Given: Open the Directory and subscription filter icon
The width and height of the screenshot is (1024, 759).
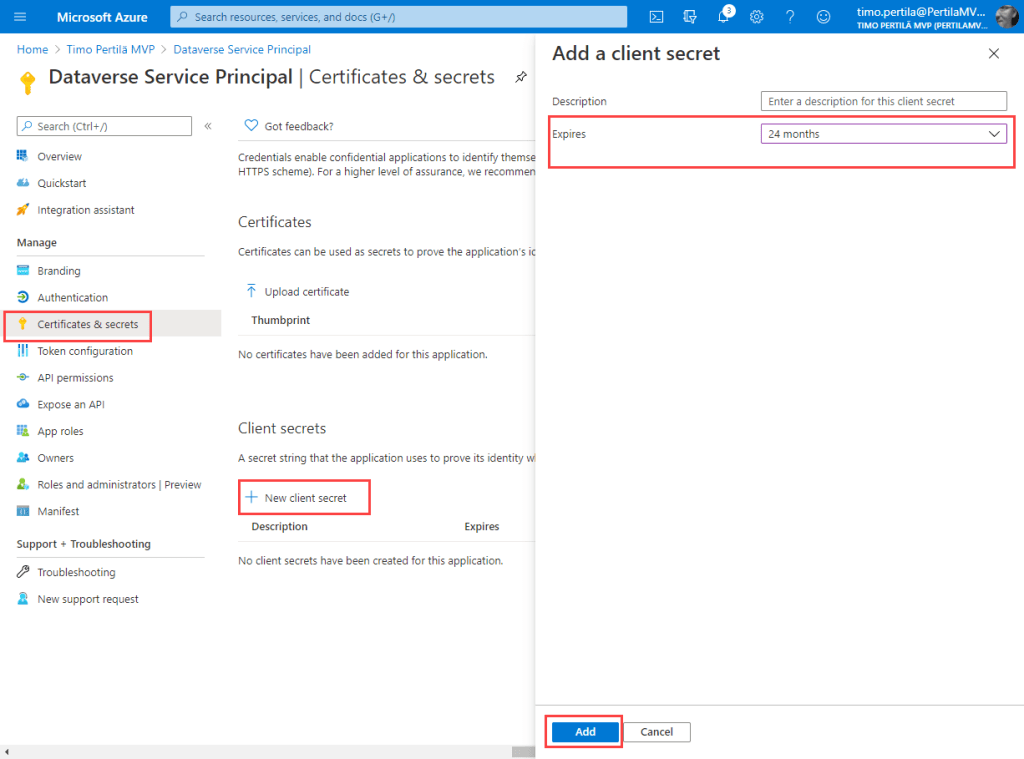Looking at the screenshot, I should 689,17.
